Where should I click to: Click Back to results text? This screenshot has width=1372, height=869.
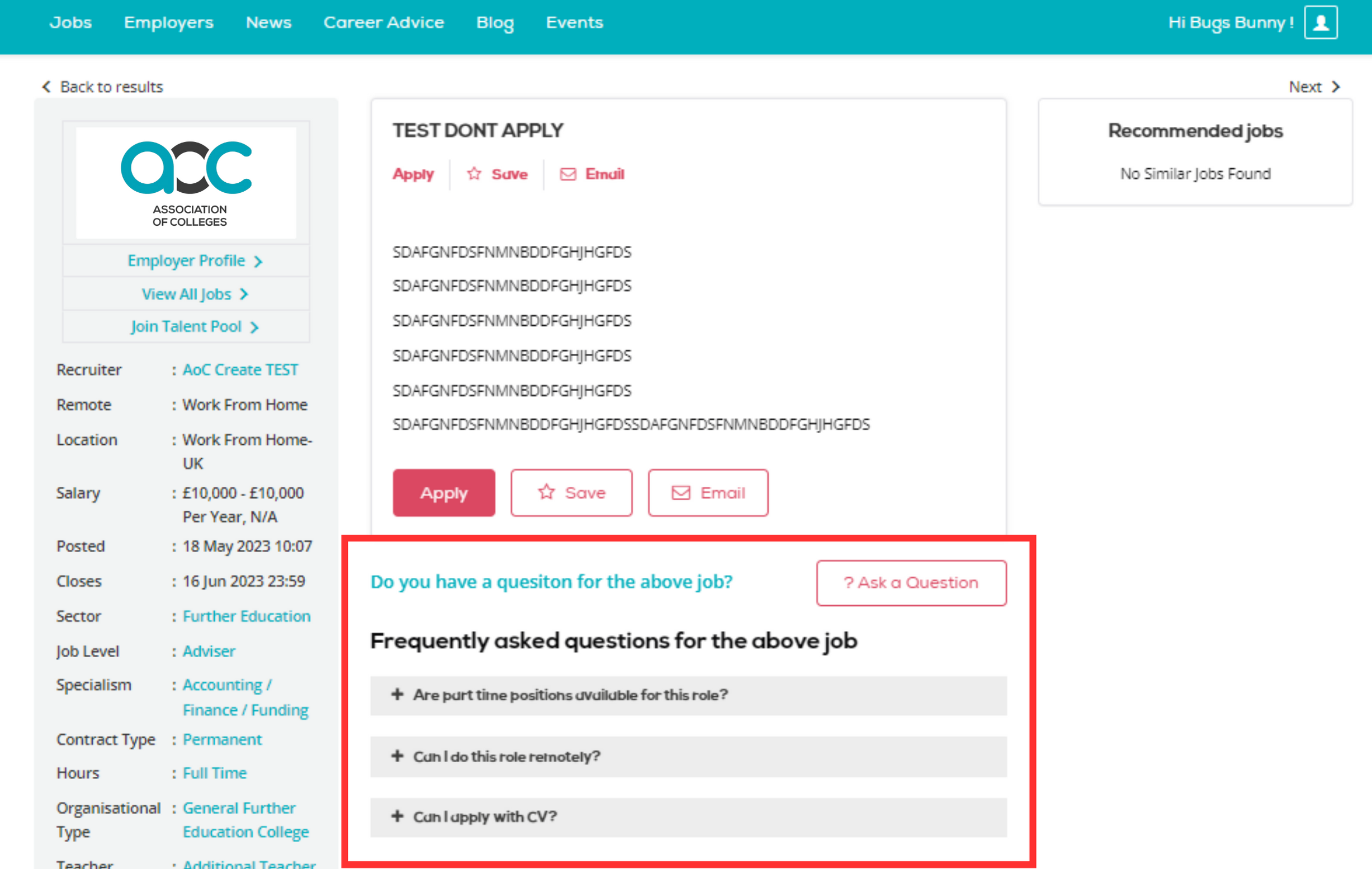click(112, 87)
